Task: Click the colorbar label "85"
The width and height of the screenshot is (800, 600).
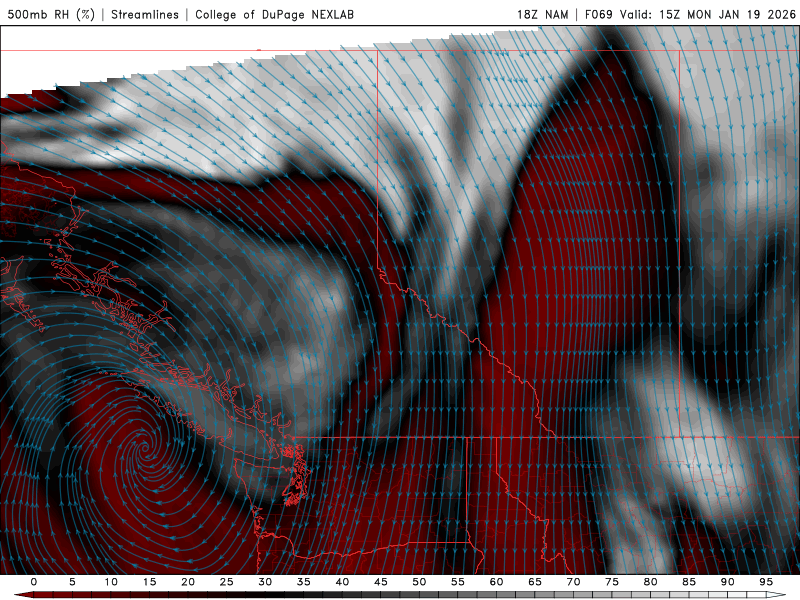Action: (x=689, y=582)
